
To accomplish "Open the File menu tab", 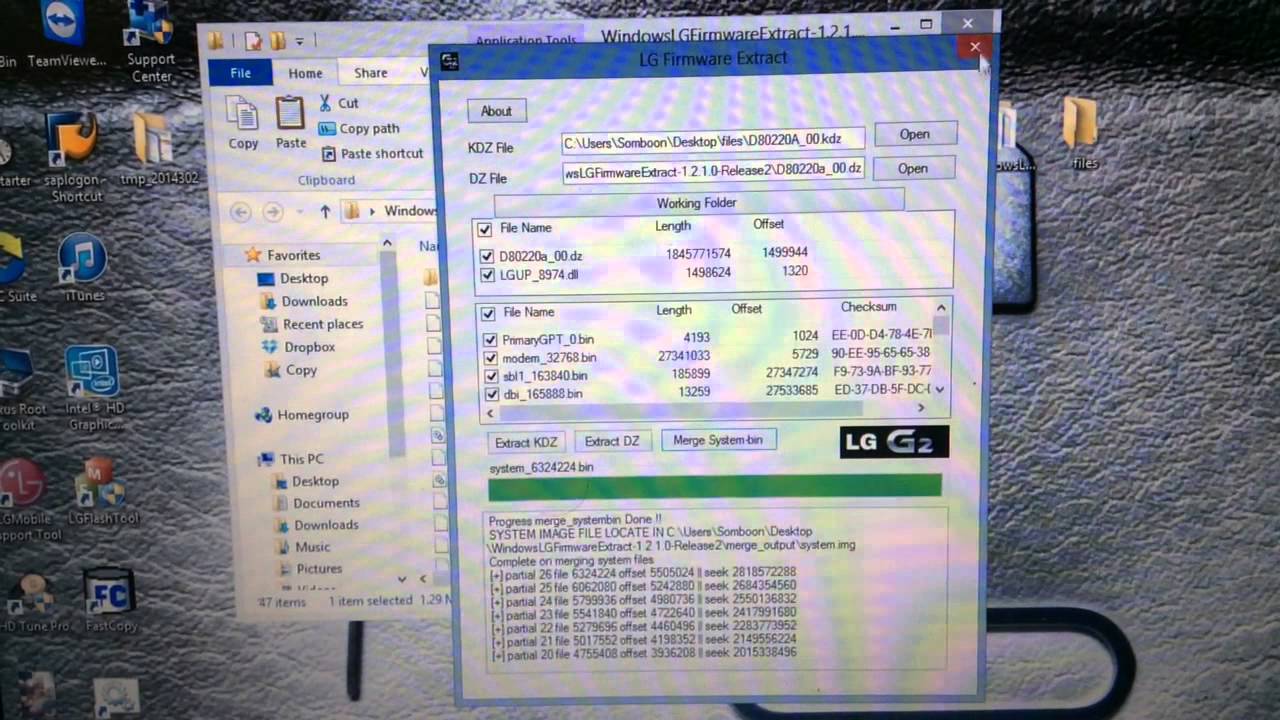I will [x=241, y=73].
